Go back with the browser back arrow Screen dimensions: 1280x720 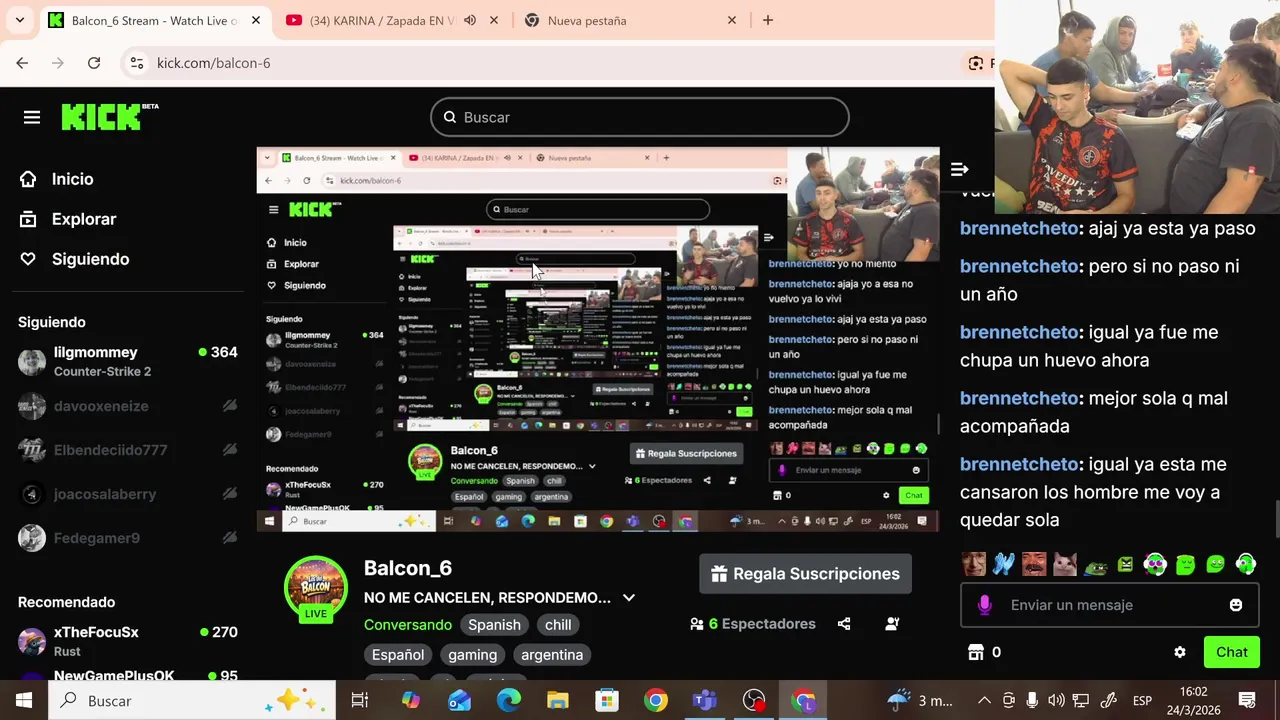pyautogui.click(x=22, y=63)
